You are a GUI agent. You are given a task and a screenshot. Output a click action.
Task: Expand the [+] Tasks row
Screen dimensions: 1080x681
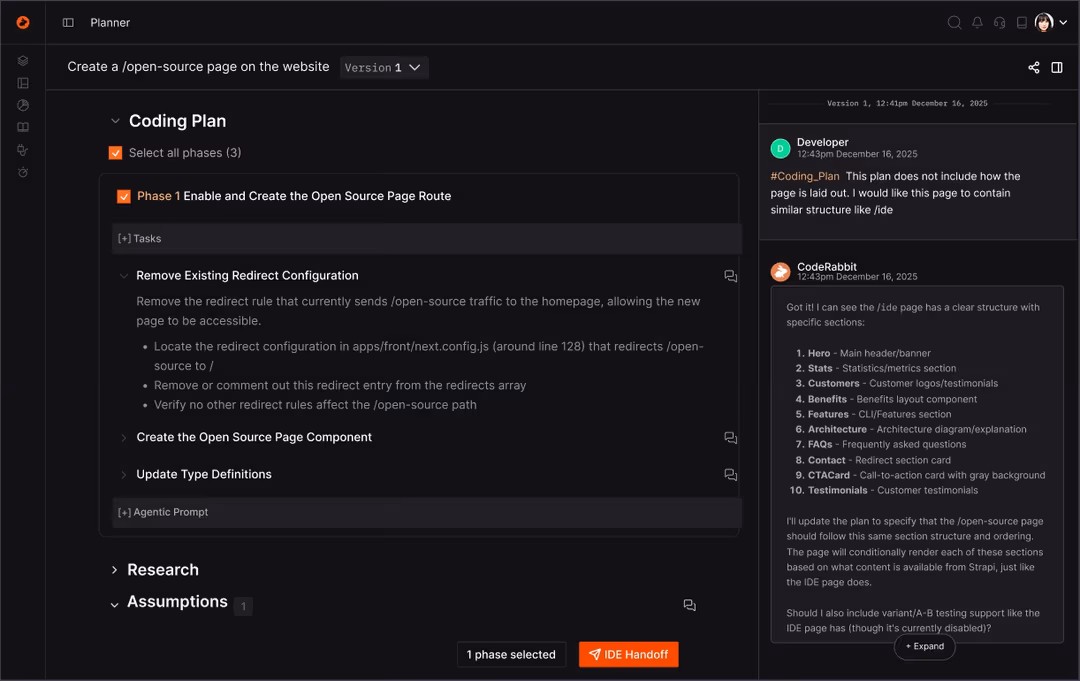pyautogui.click(x=139, y=239)
